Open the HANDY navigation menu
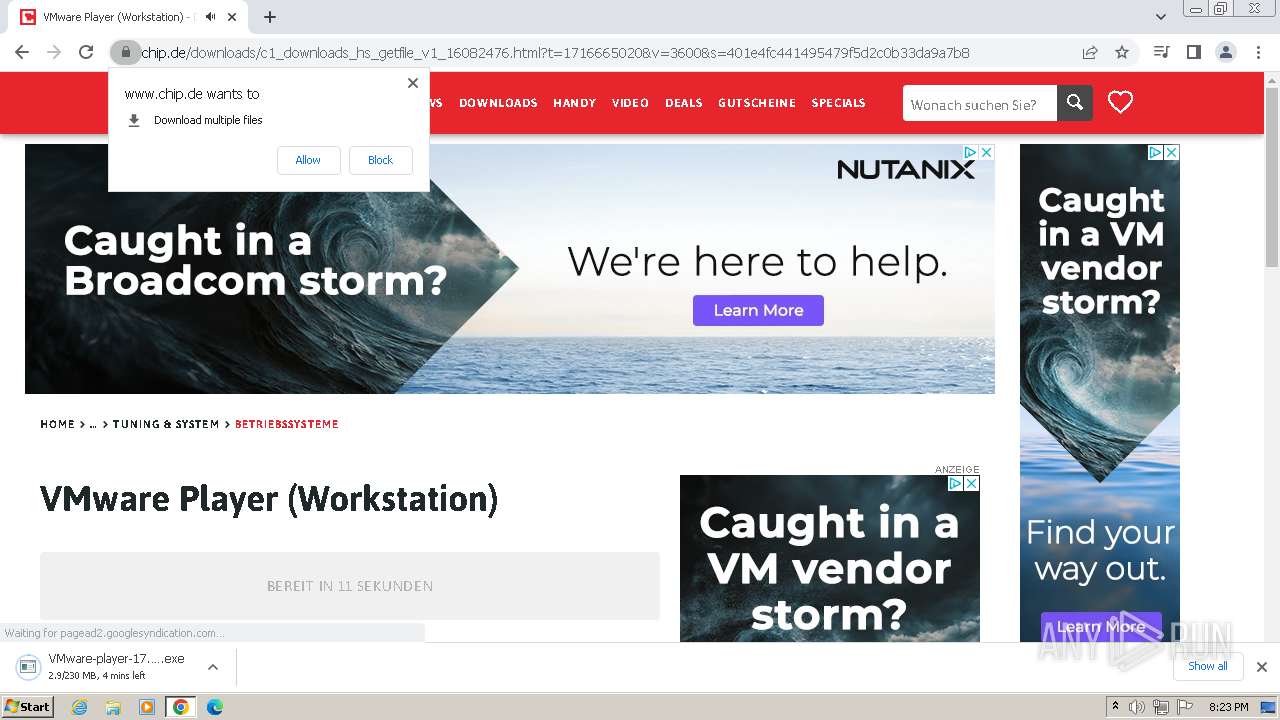Image resolution: width=1280 pixels, height=720 pixels. click(574, 103)
